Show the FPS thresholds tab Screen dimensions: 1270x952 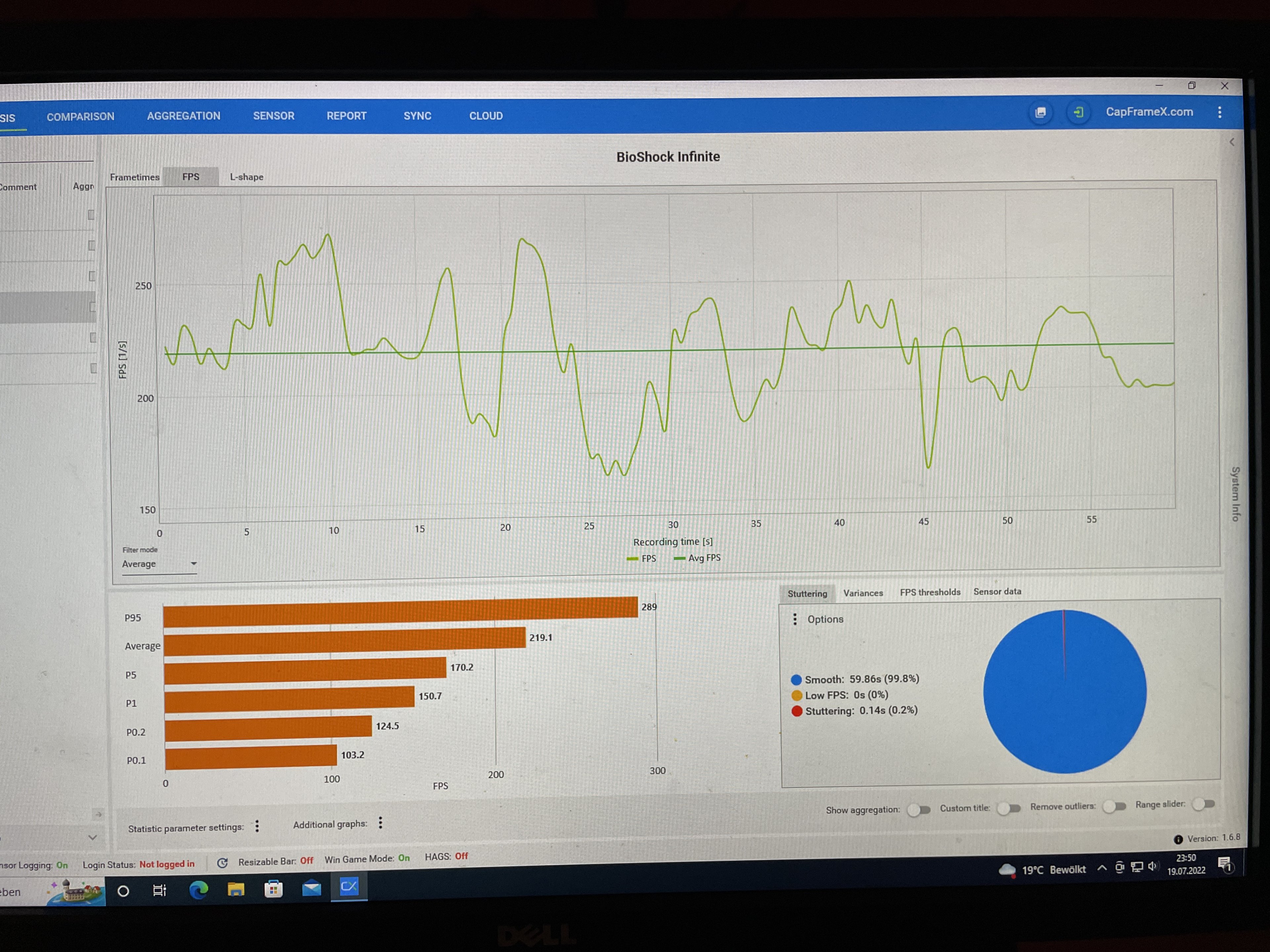(930, 592)
